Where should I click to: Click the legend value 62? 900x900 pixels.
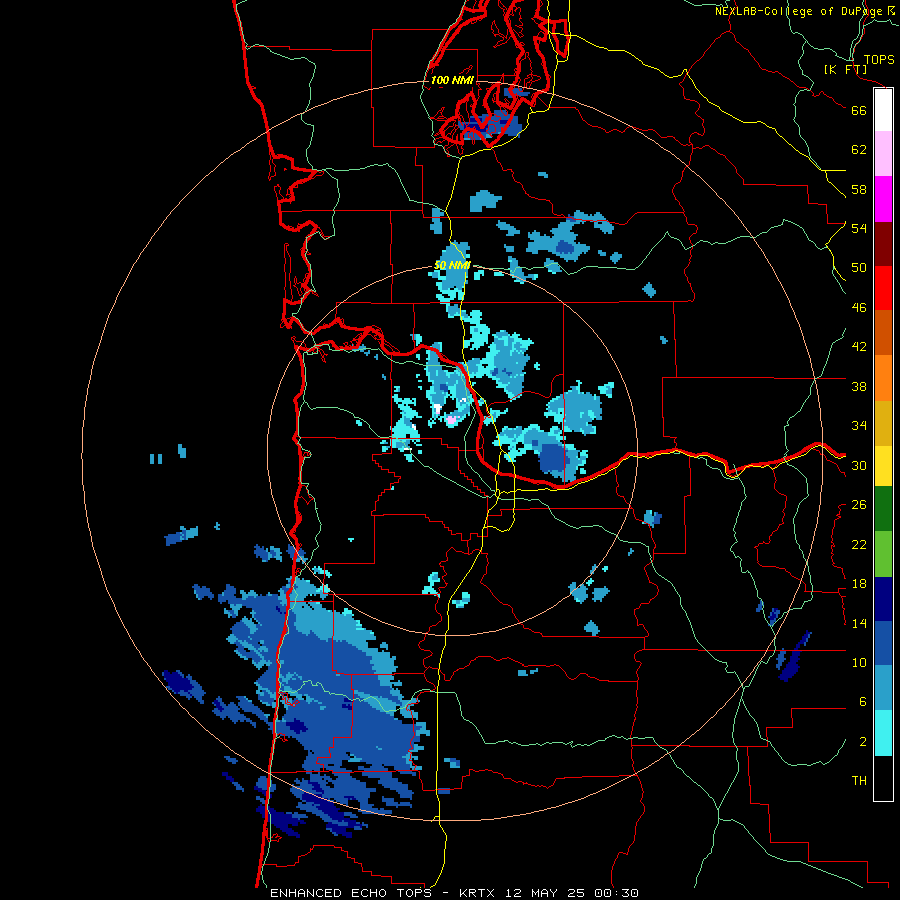click(x=859, y=150)
